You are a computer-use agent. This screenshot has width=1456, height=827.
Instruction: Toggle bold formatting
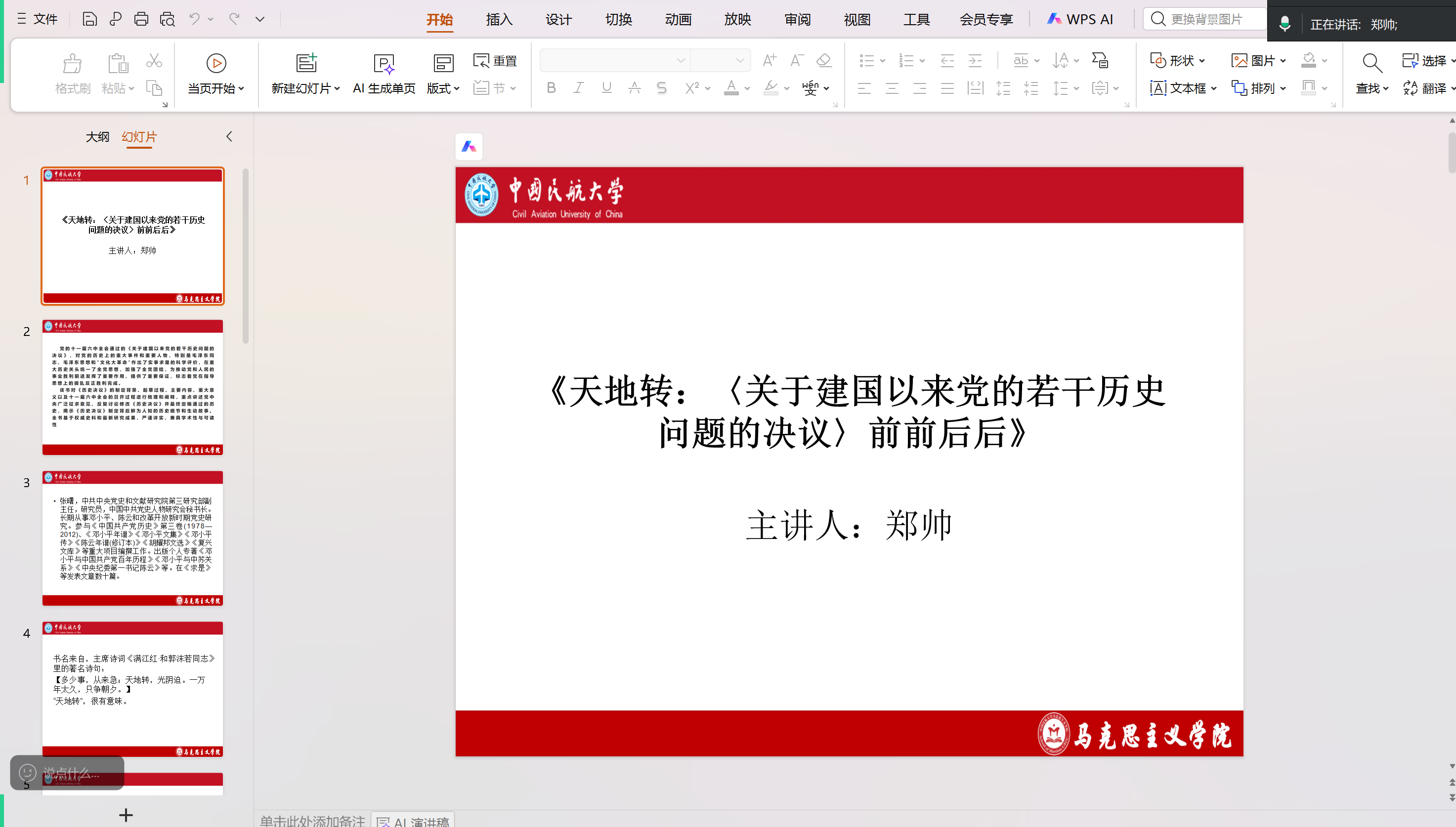tap(551, 88)
